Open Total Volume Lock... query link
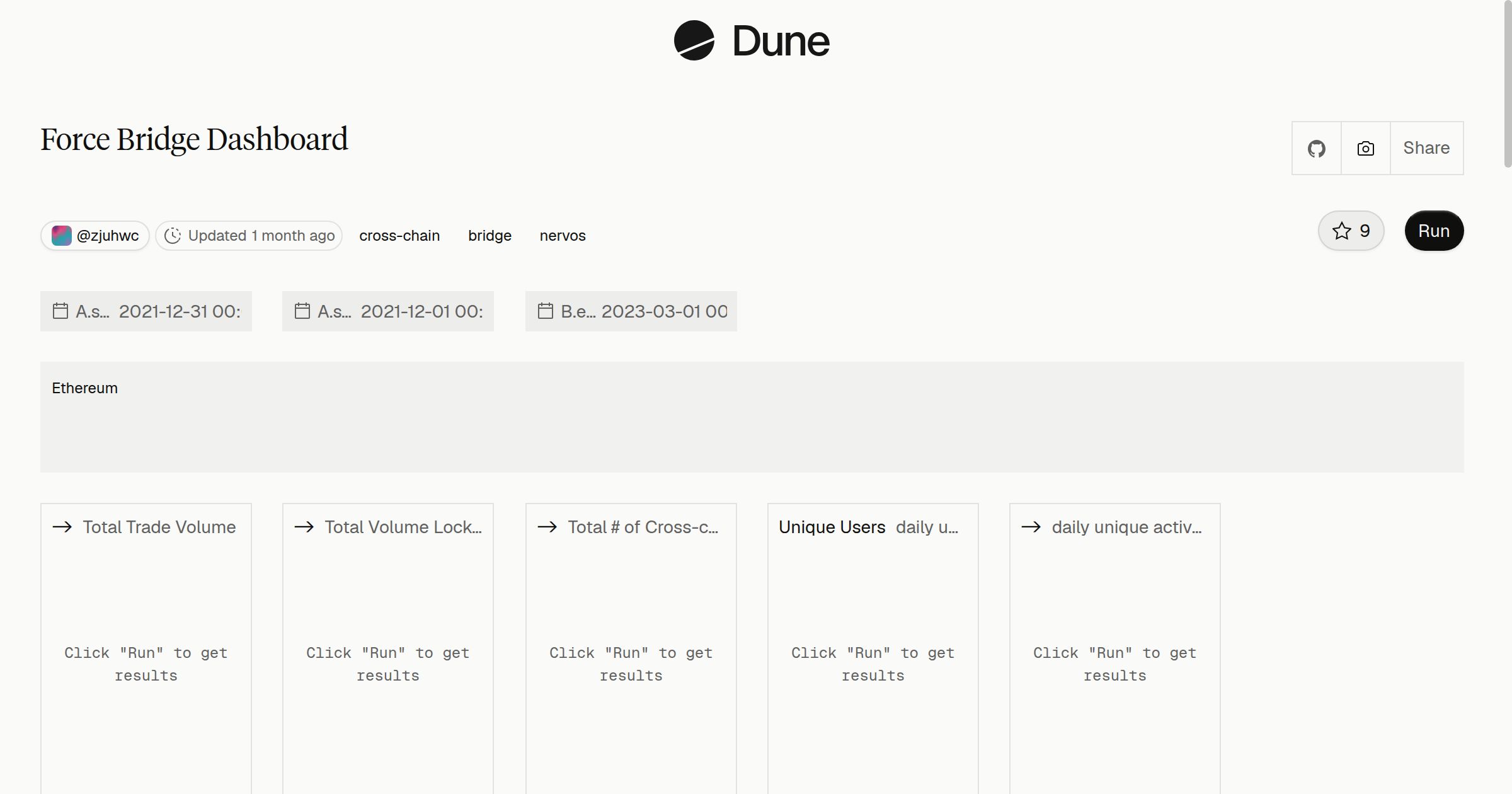The image size is (1512, 794). [x=403, y=527]
